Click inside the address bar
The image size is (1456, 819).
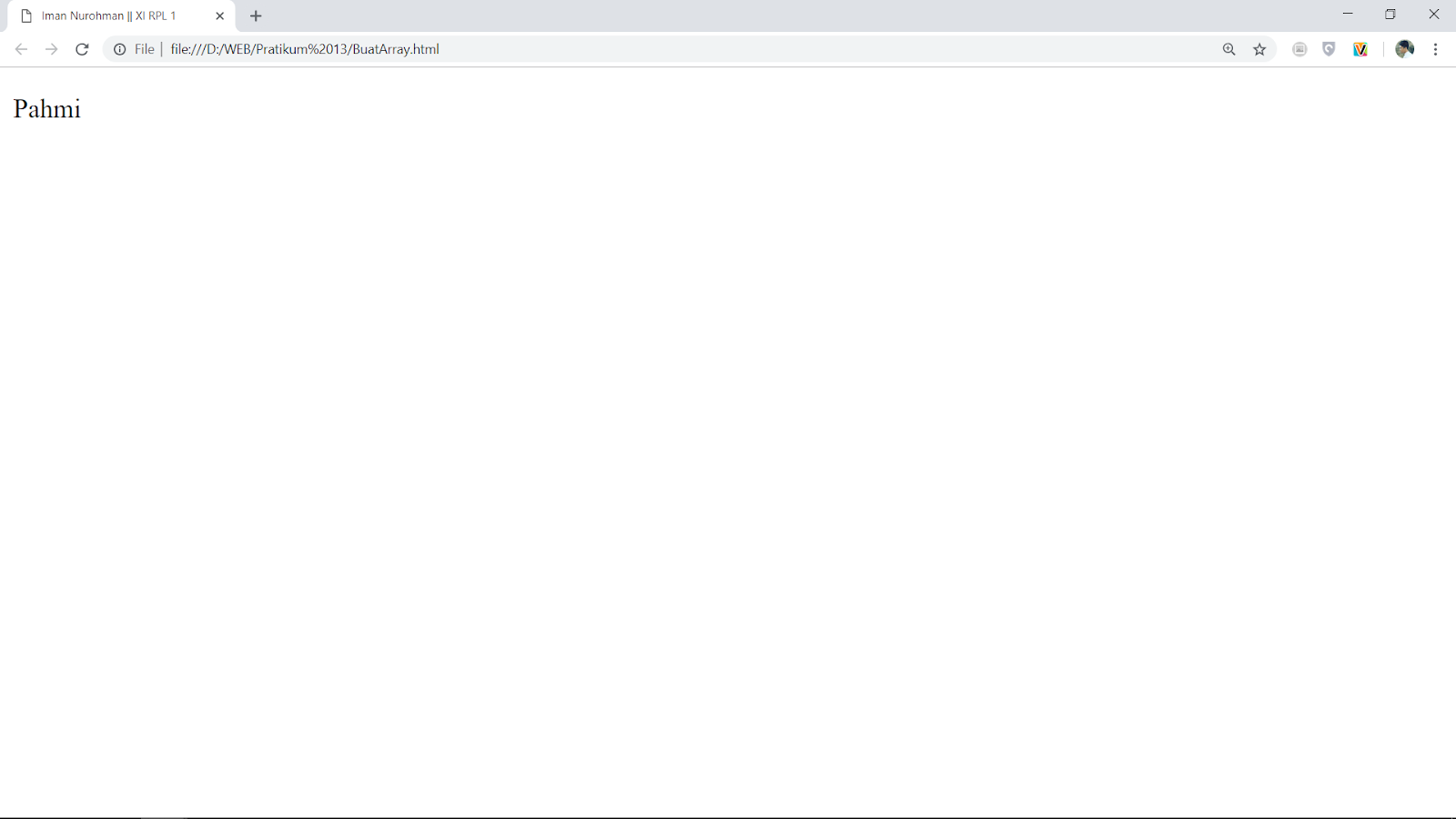[637, 49]
